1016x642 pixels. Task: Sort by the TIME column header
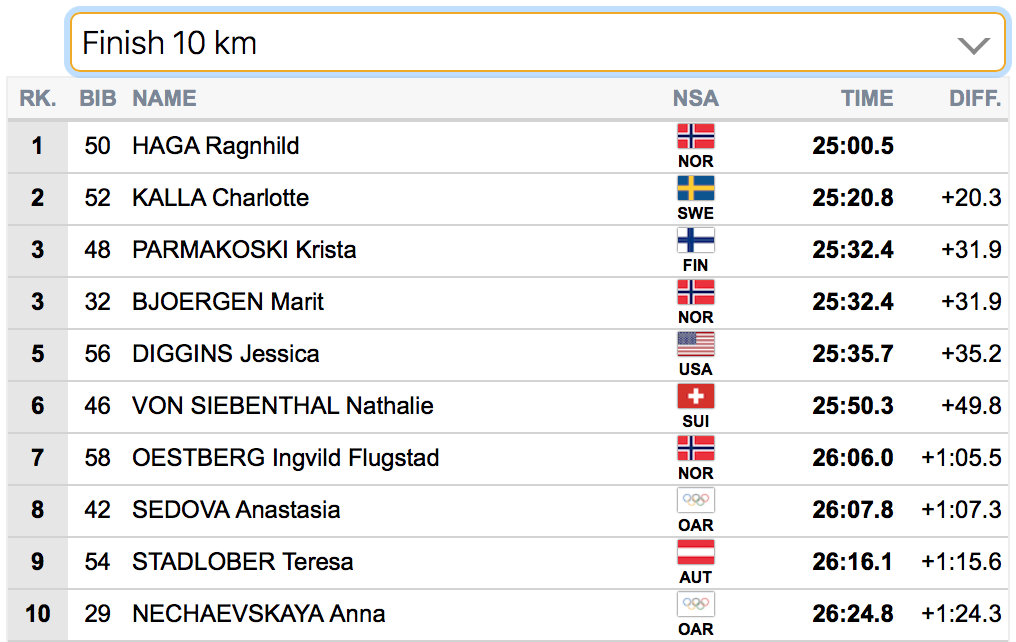click(866, 98)
